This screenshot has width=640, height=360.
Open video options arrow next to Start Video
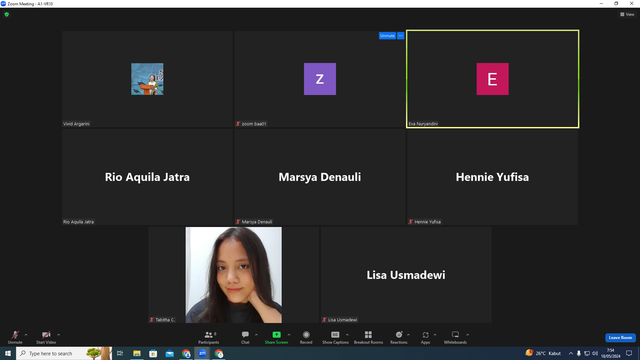[x=59, y=335]
